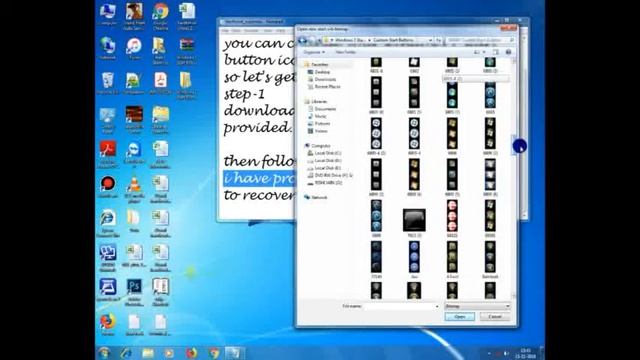Select DVD RW Drive in navigation pane

coord(333,175)
